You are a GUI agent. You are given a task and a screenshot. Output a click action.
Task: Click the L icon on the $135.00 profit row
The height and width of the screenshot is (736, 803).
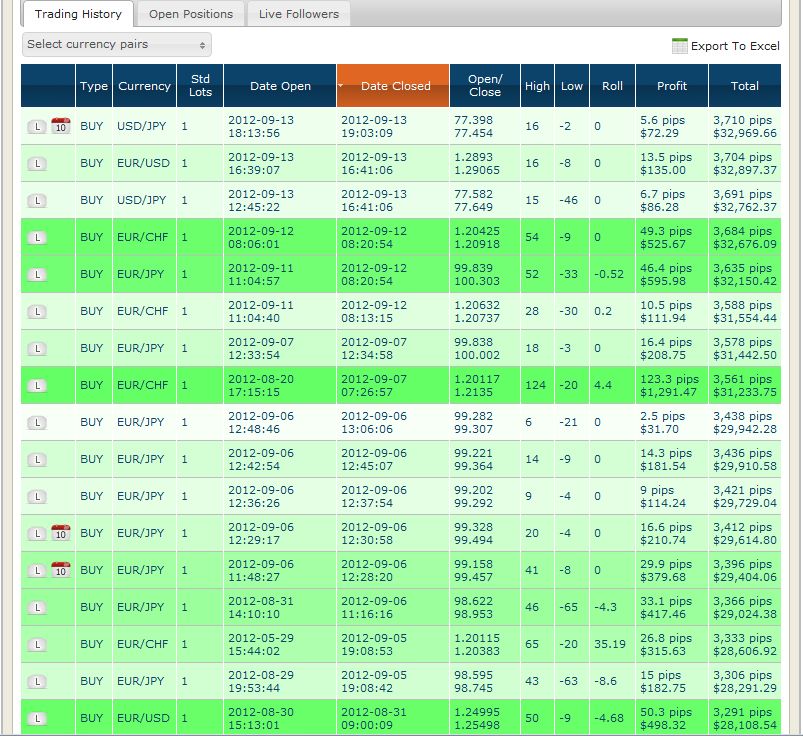tap(37, 164)
